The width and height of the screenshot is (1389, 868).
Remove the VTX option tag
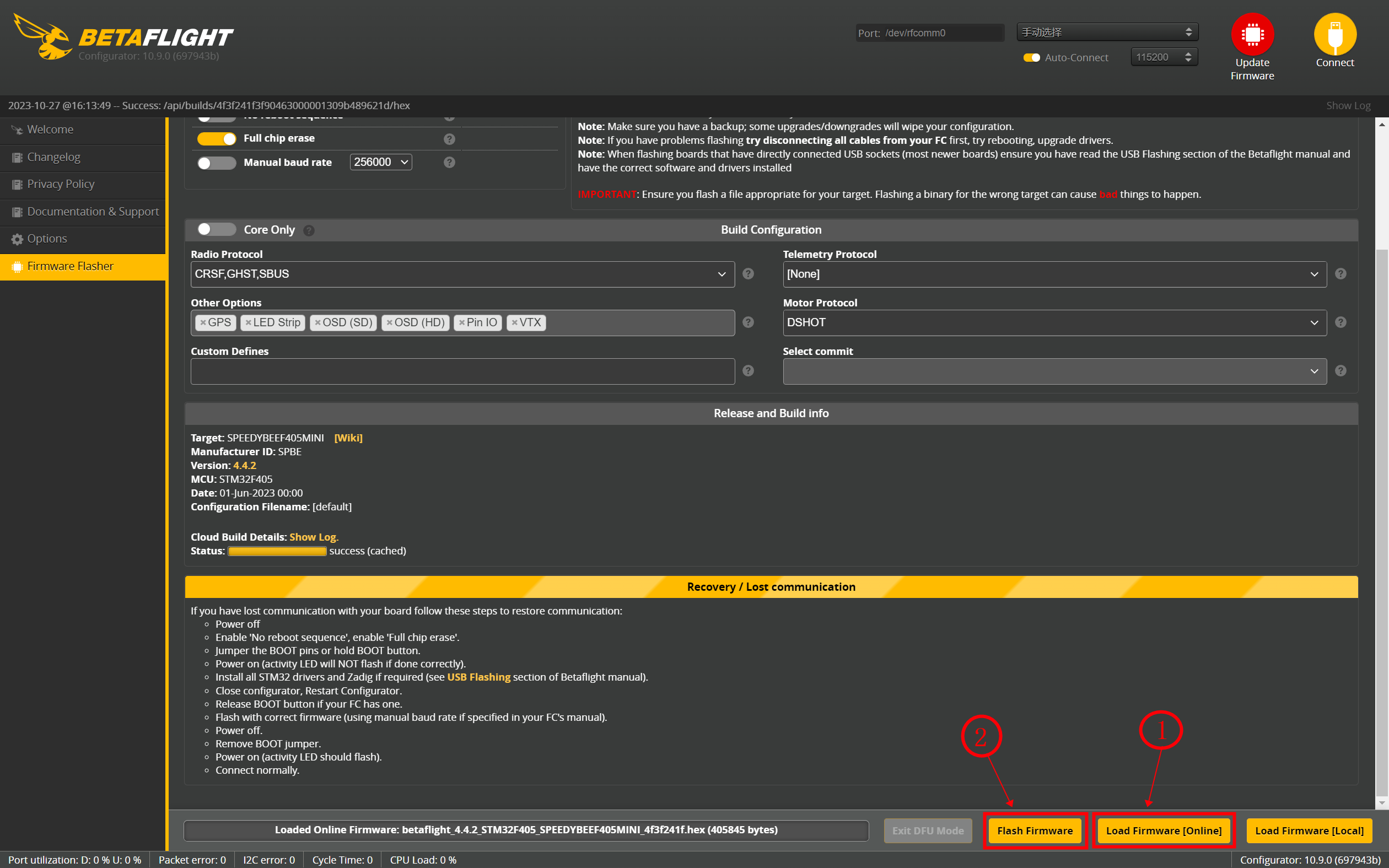(514, 322)
